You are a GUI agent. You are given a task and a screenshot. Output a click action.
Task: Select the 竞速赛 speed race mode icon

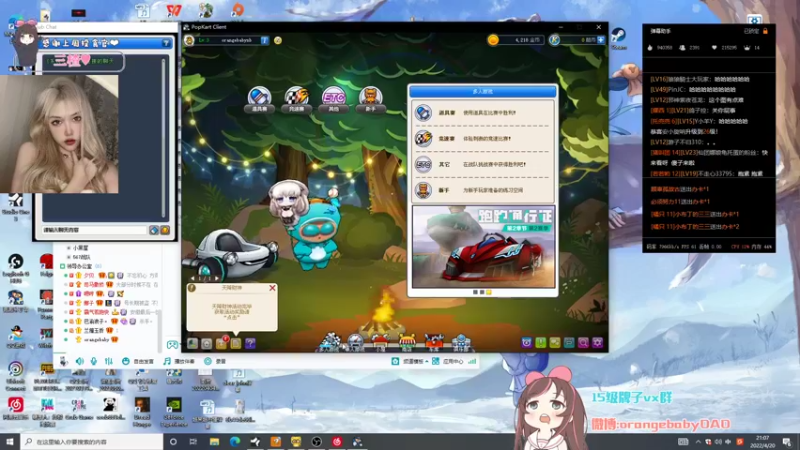click(296, 99)
